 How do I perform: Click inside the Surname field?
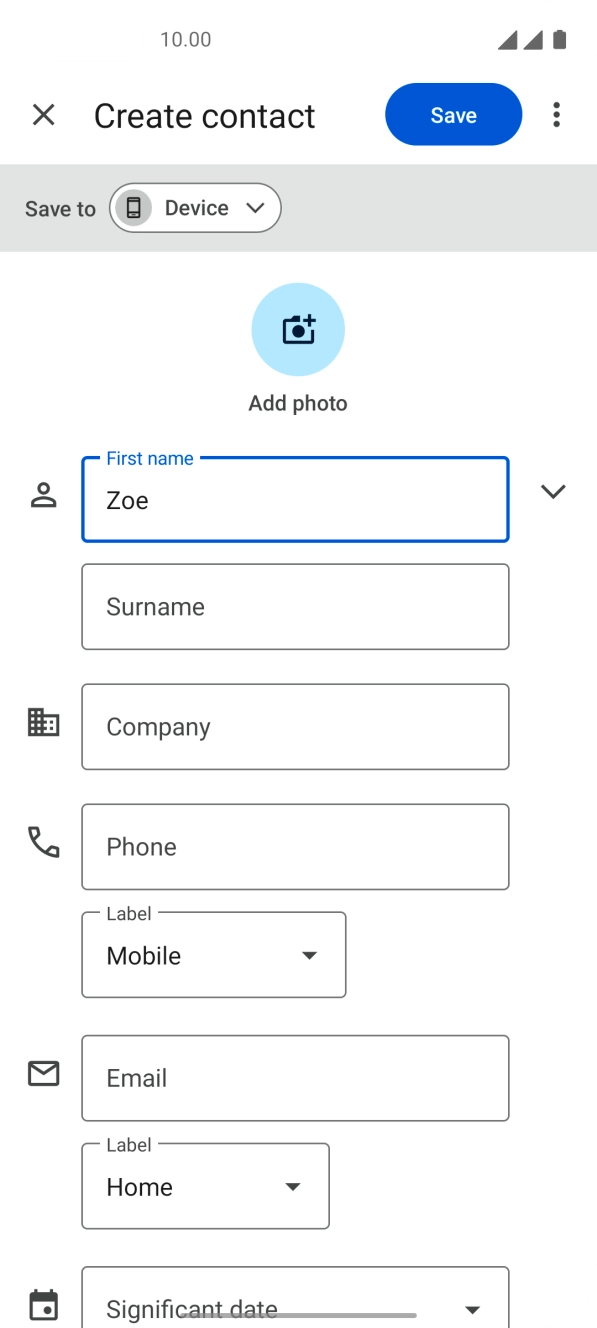pyautogui.click(x=295, y=606)
